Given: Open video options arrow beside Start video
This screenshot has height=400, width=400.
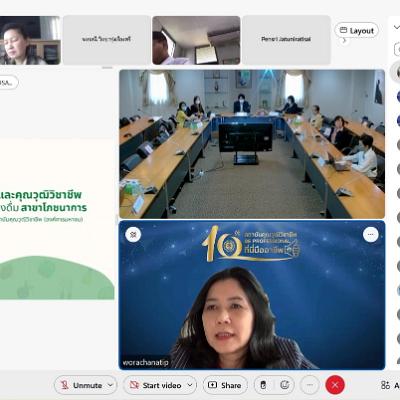Looking at the screenshot, I should (190, 385).
